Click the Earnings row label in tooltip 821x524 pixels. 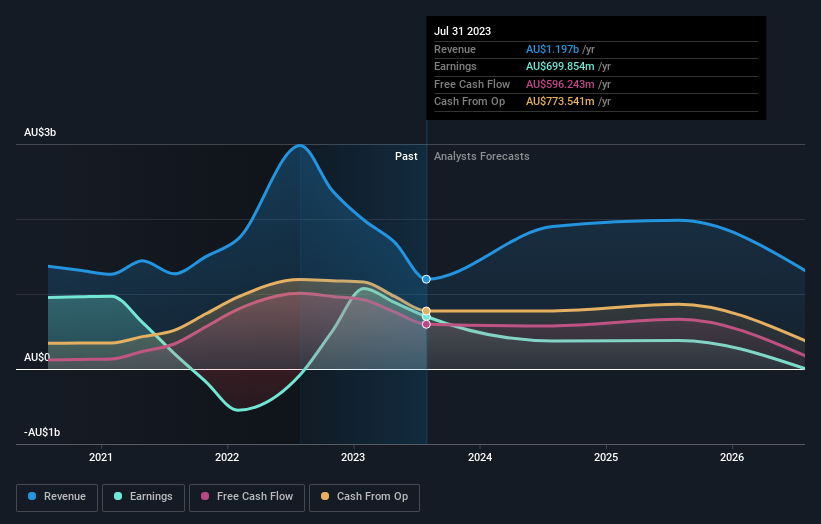pyautogui.click(x=455, y=66)
